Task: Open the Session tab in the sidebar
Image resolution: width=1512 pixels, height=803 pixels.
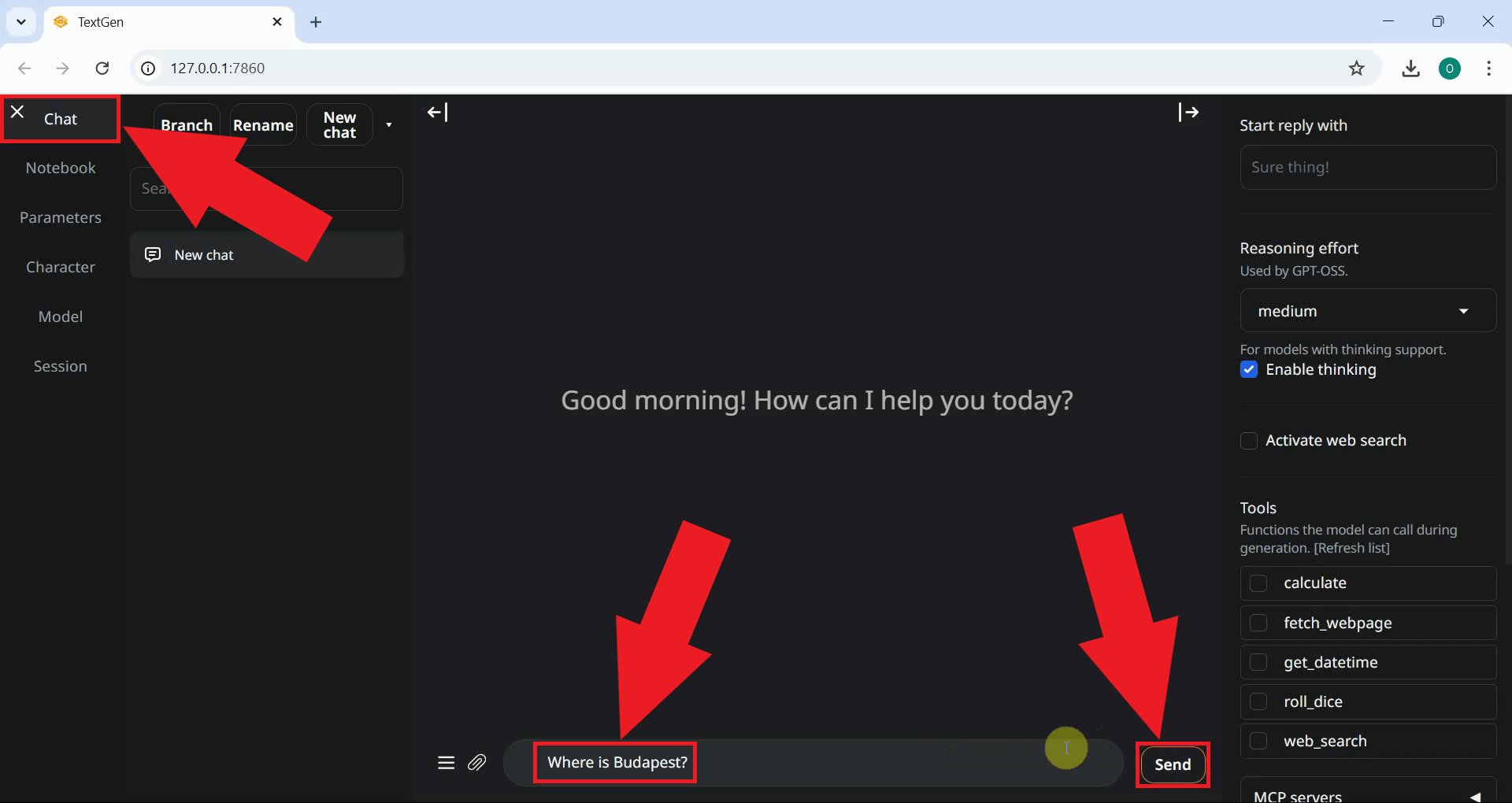Action: 60,365
